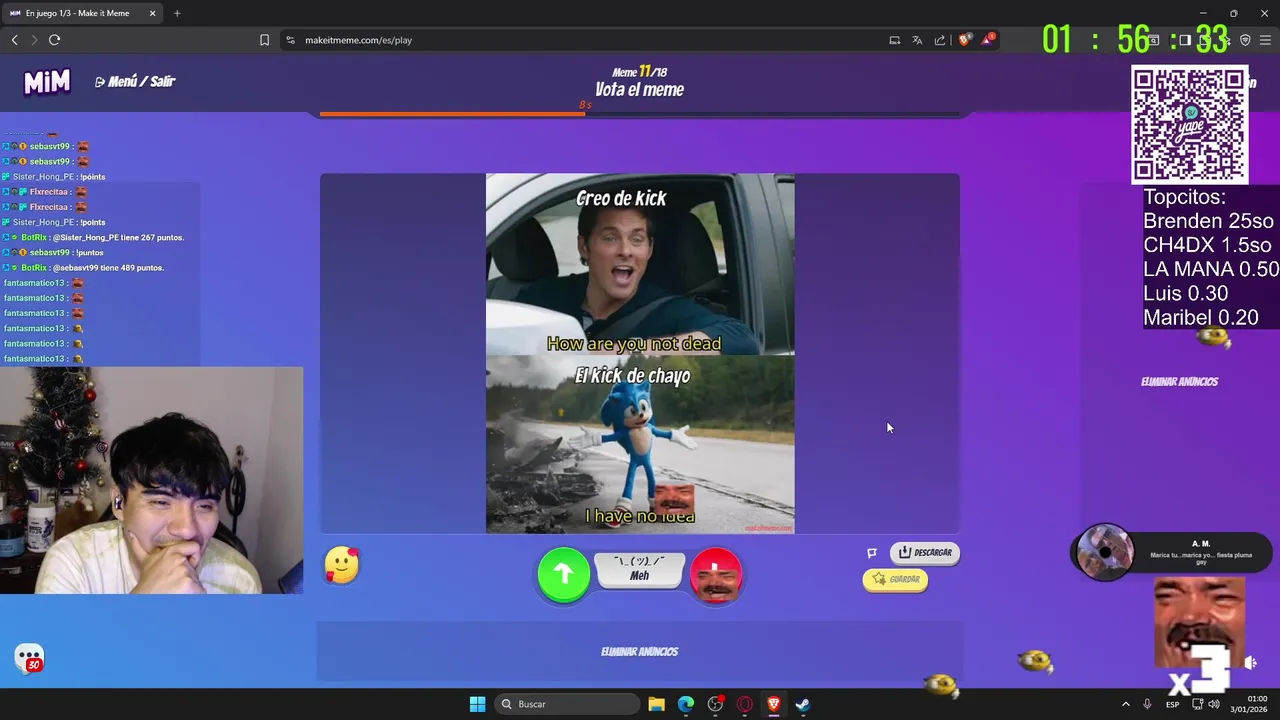Click the voting countdown progress bar
Image resolution: width=1280 pixels, height=720 pixels.
(640, 114)
